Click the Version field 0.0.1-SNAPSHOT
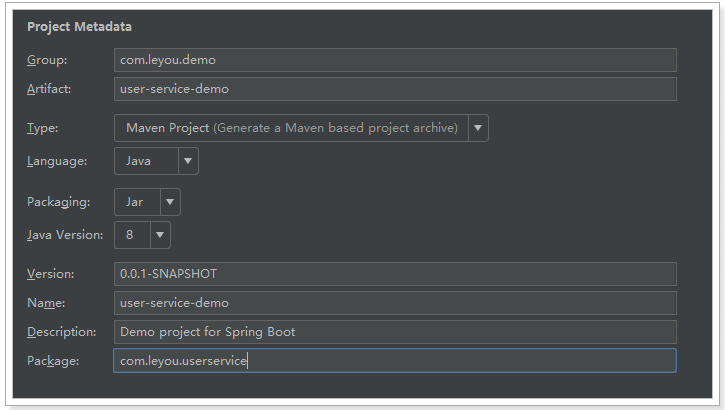This screenshot has width=727, height=410. (395, 274)
